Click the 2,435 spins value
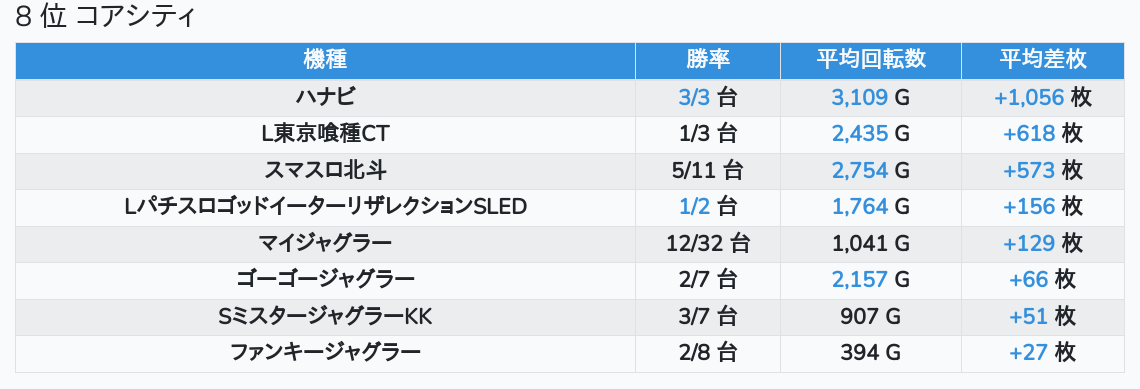The height and width of the screenshot is (389, 1140). [859, 134]
